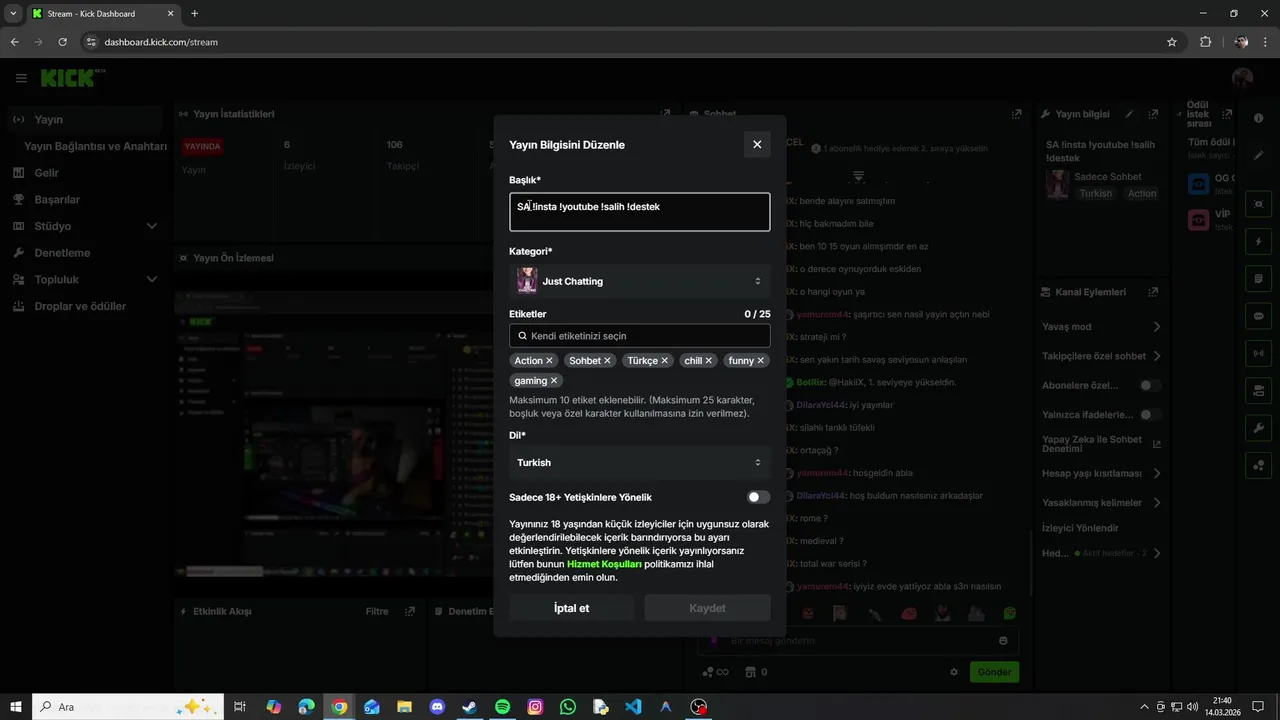The image size is (1280, 720).
Task: Open Steam from the taskbar
Action: coord(469,707)
